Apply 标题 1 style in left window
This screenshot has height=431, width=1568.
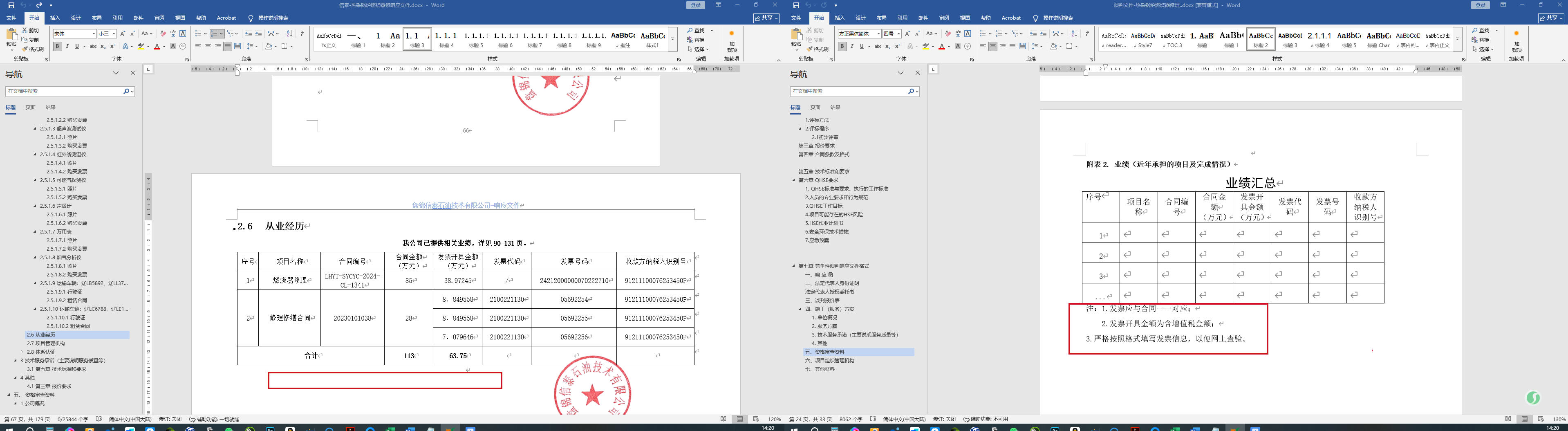tap(358, 39)
